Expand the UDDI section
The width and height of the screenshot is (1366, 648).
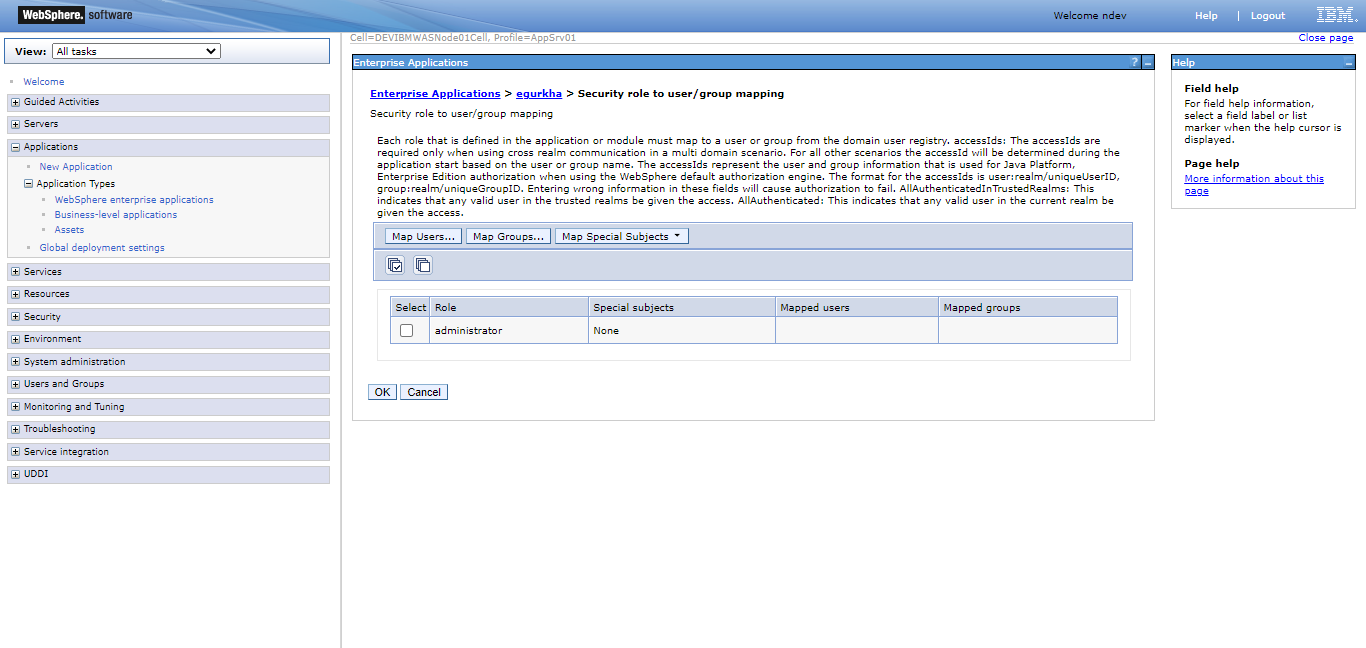pyautogui.click(x=15, y=474)
